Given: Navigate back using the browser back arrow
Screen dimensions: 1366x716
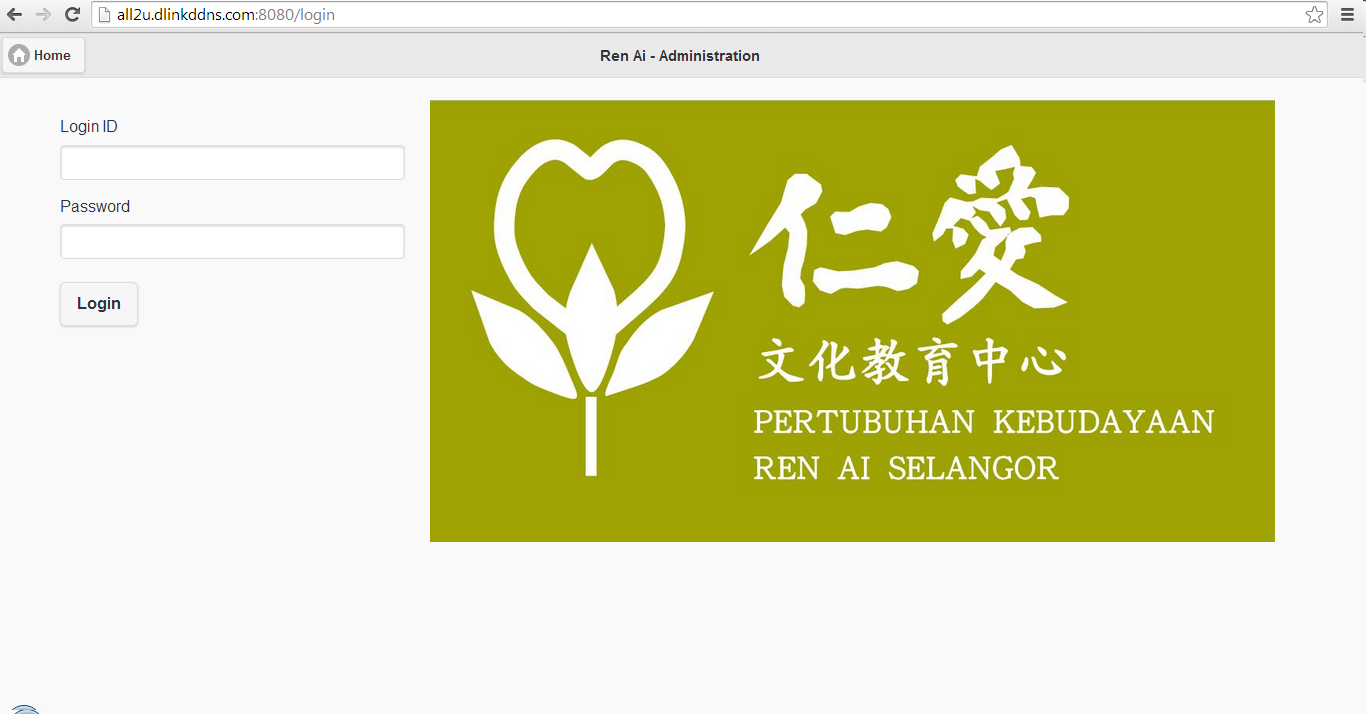Looking at the screenshot, I should click(14, 14).
